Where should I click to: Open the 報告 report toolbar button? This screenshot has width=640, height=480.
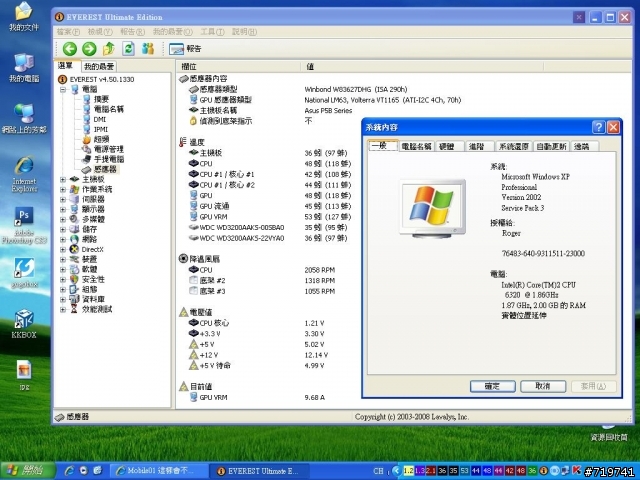tap(185, 49)
